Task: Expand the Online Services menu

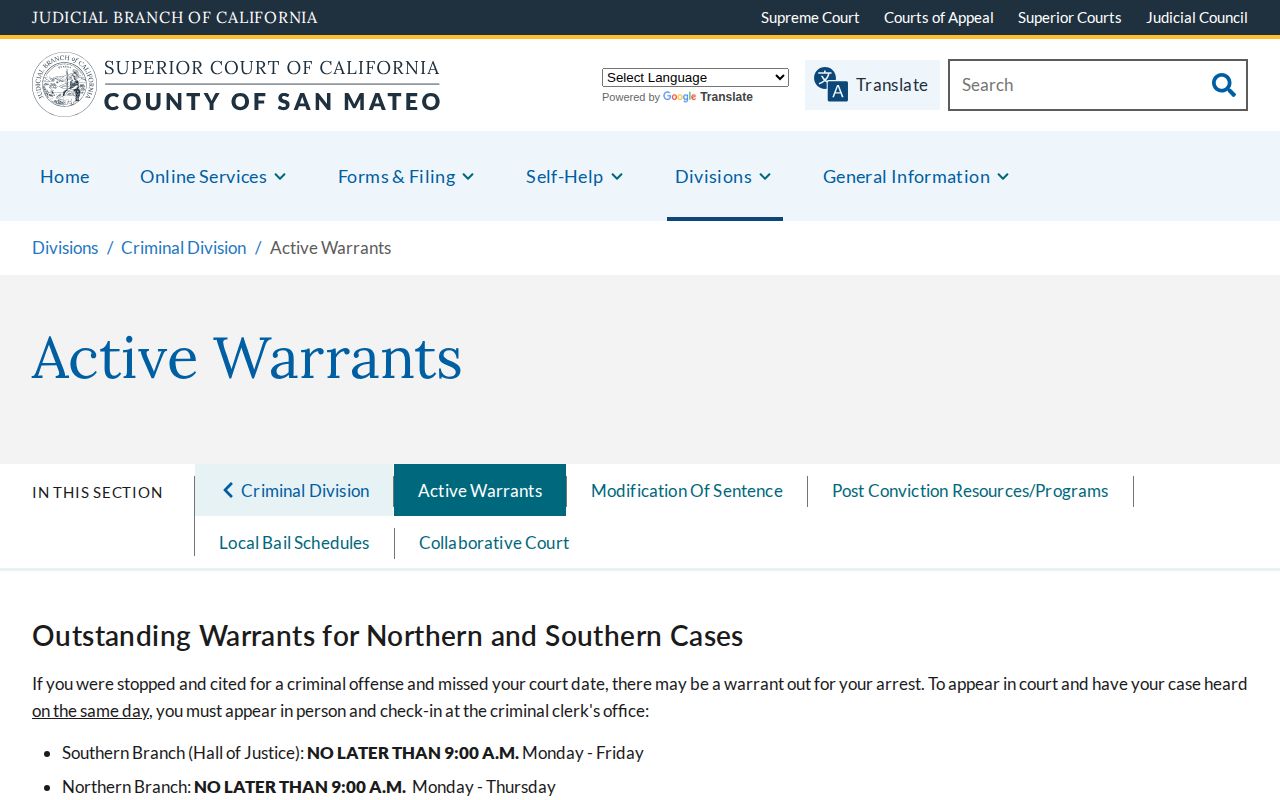Action: (x=213, y=176)
